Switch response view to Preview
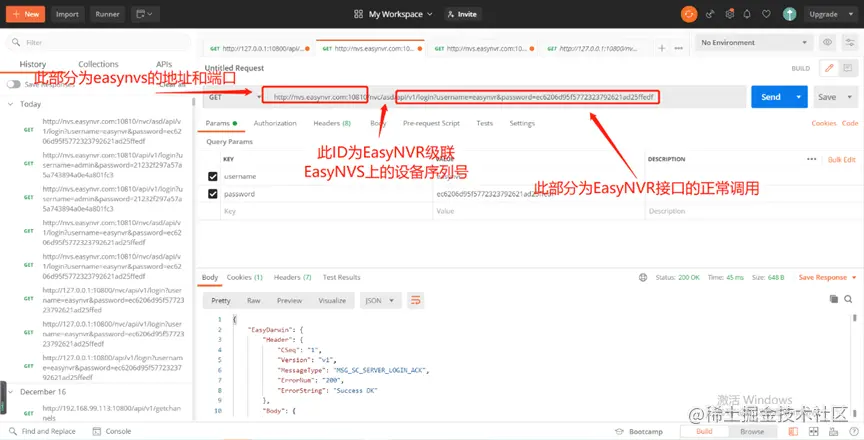 pos(289,301)
